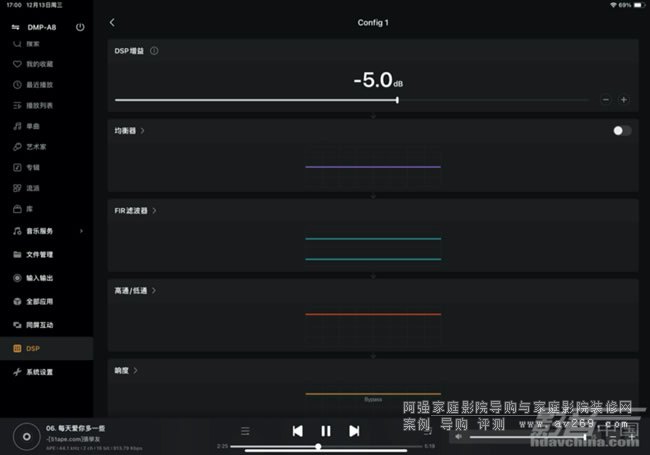Click the play queue list icon
Screen dimensions: 650x455
(x=244, y=431)
